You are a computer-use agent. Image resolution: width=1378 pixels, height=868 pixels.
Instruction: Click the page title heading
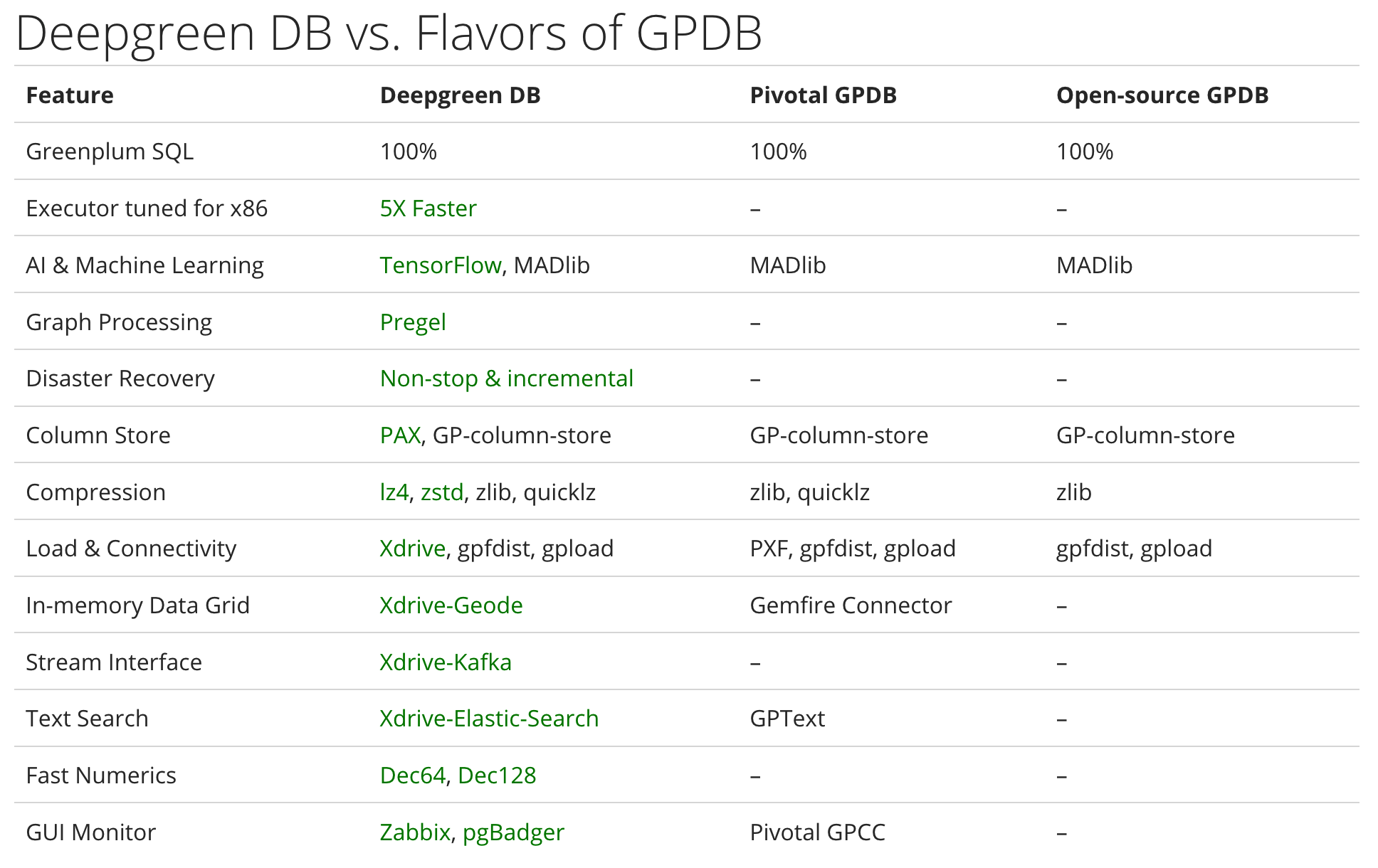(x=389, y=33)
